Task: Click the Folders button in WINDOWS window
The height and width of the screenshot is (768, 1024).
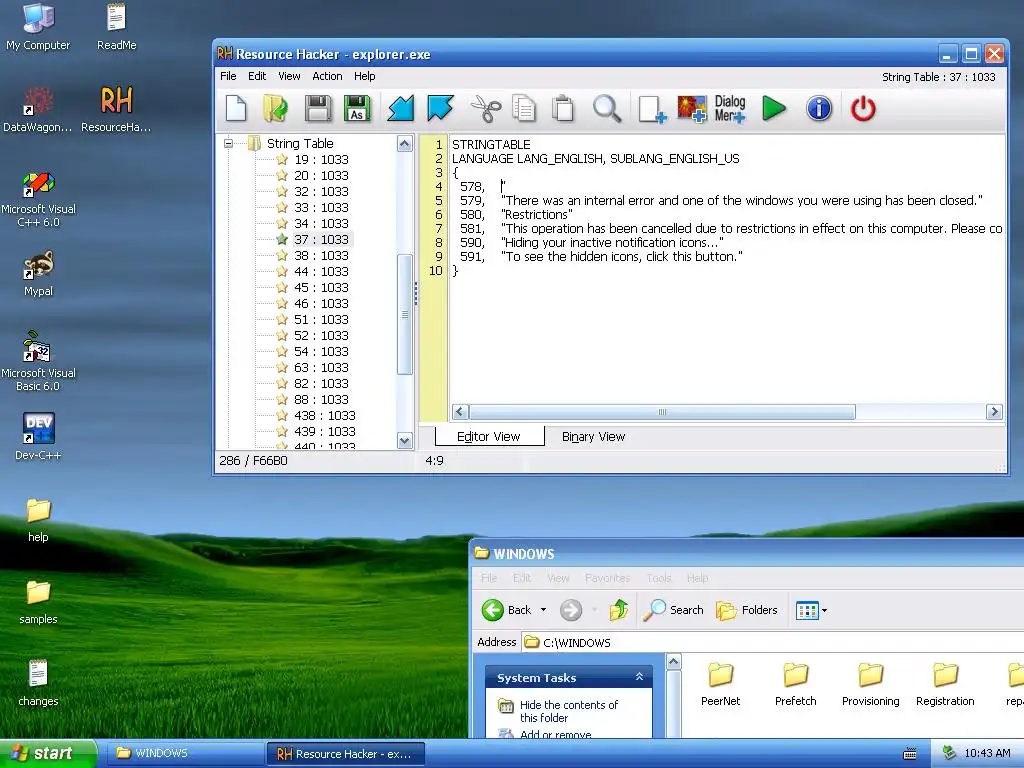Action: 746,610
